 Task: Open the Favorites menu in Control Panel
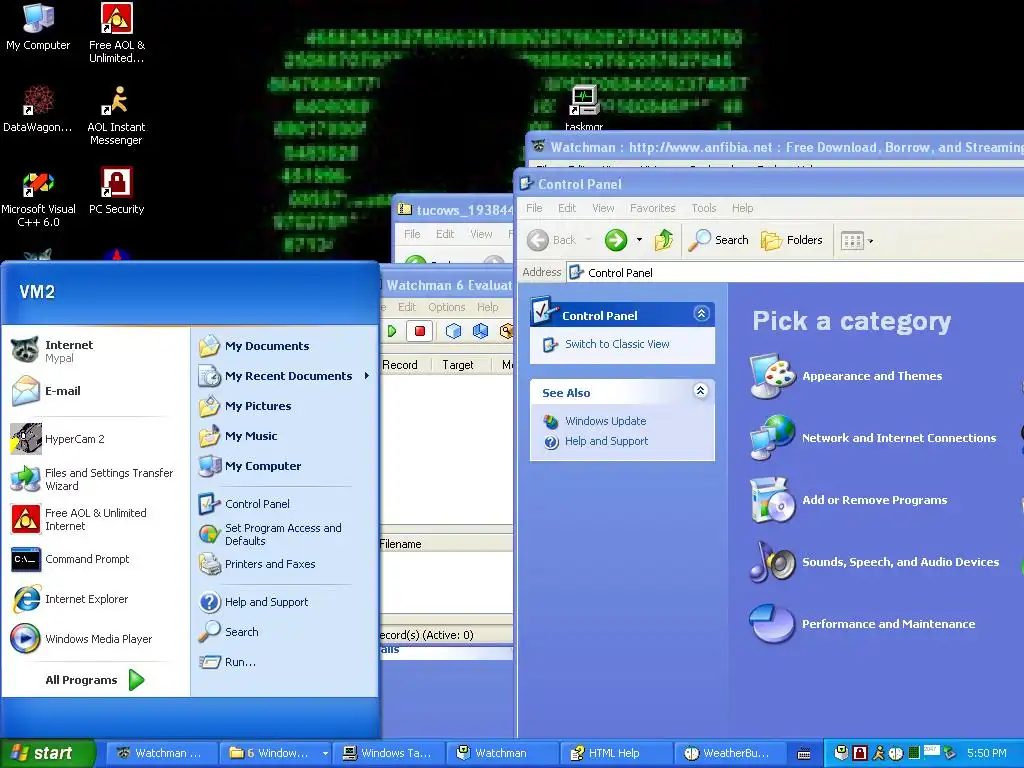(x=652, y=208)
